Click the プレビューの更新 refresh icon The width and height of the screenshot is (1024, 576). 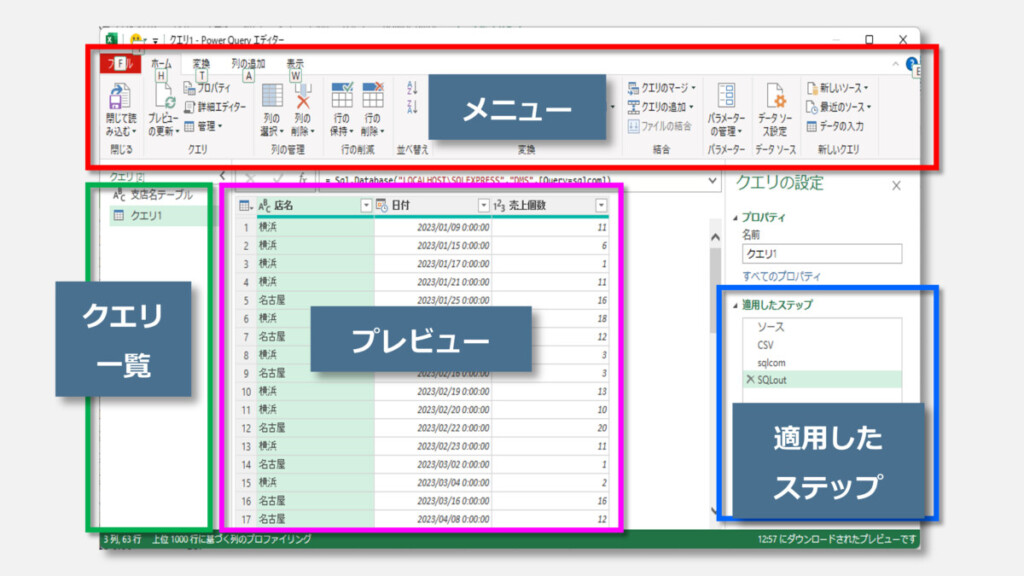[163, 100]
